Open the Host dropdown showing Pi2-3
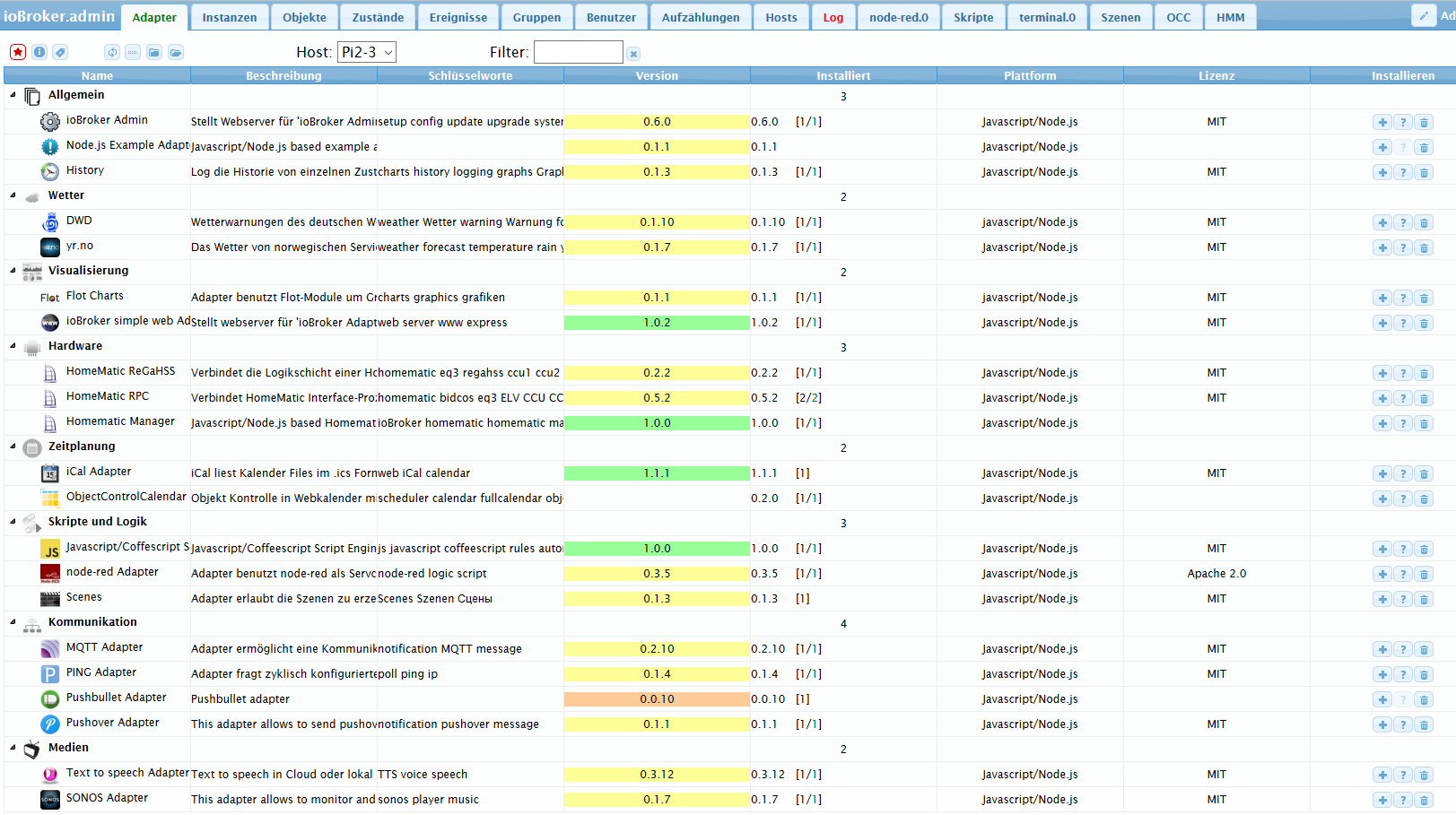 367,52
